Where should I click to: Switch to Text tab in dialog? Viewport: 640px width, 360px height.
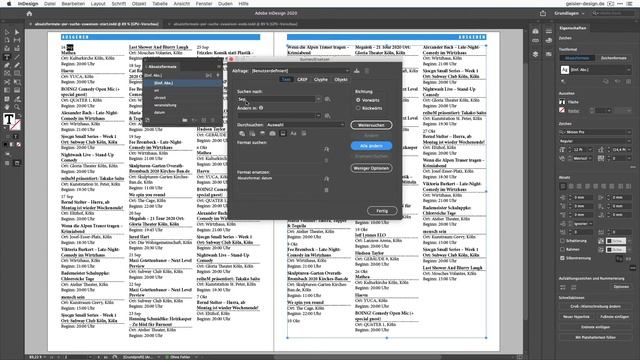pyautogui.click(x=286, y=80)
